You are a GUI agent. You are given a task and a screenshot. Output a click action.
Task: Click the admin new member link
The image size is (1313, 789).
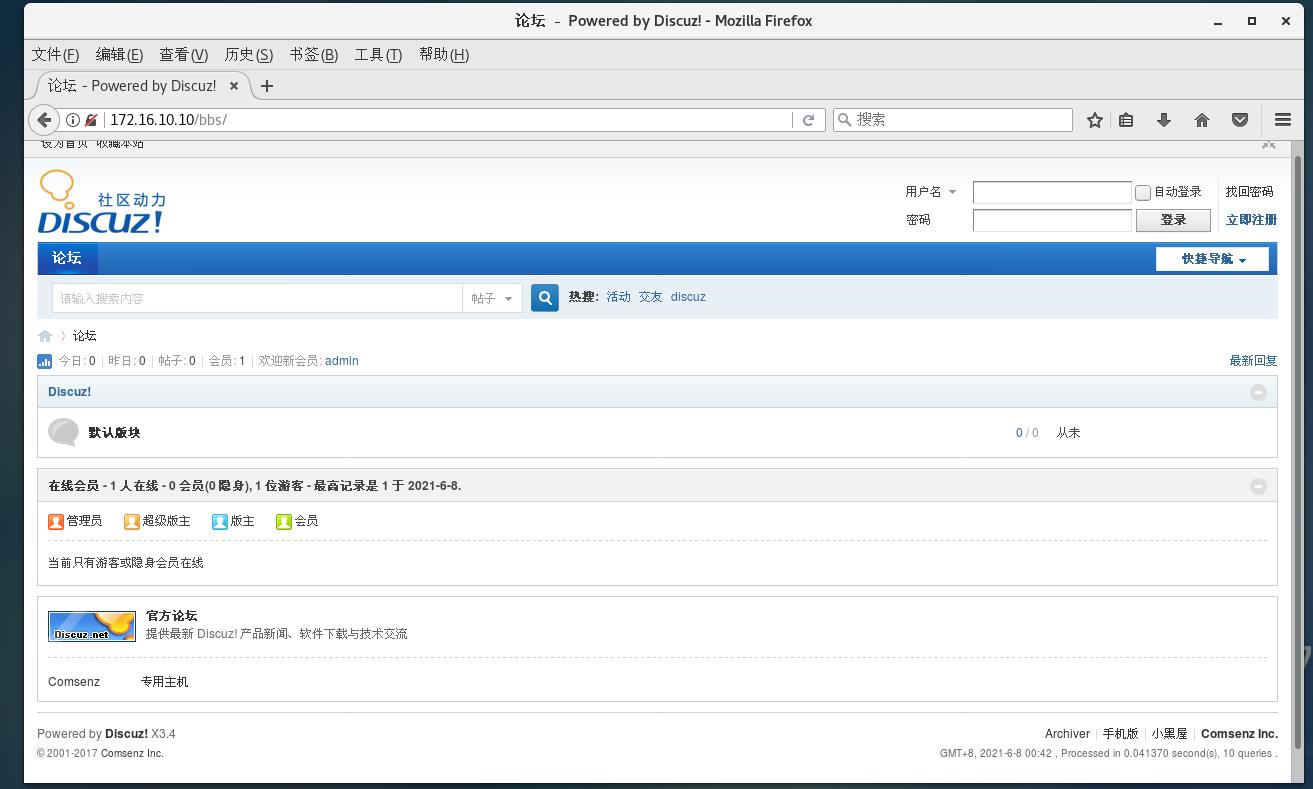pos(342,361)
